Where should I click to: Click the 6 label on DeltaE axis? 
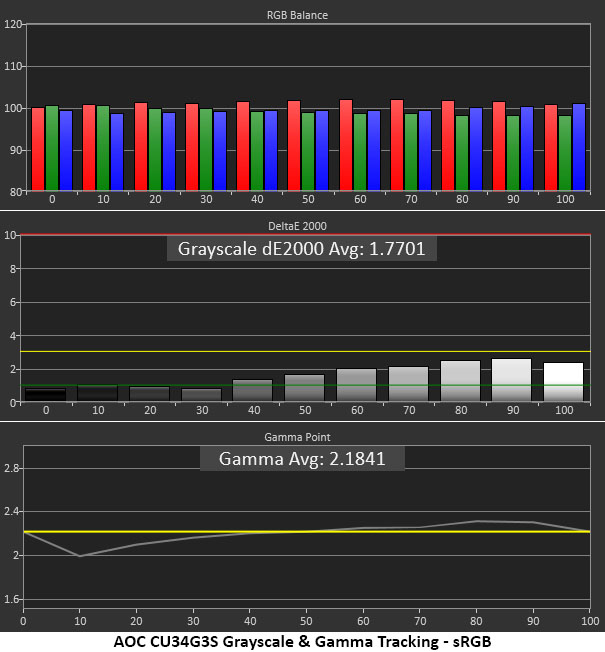click(x=13, y=302)
